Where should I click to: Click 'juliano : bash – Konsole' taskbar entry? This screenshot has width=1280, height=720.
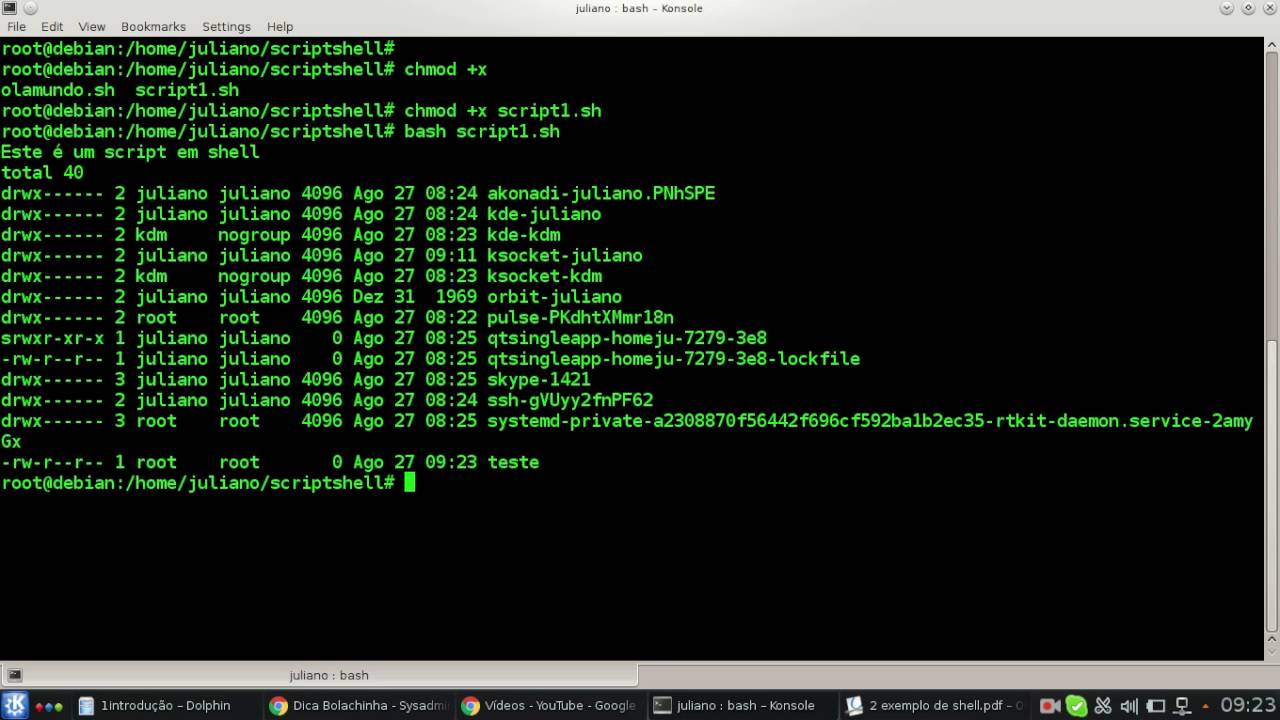click(742, 705)
